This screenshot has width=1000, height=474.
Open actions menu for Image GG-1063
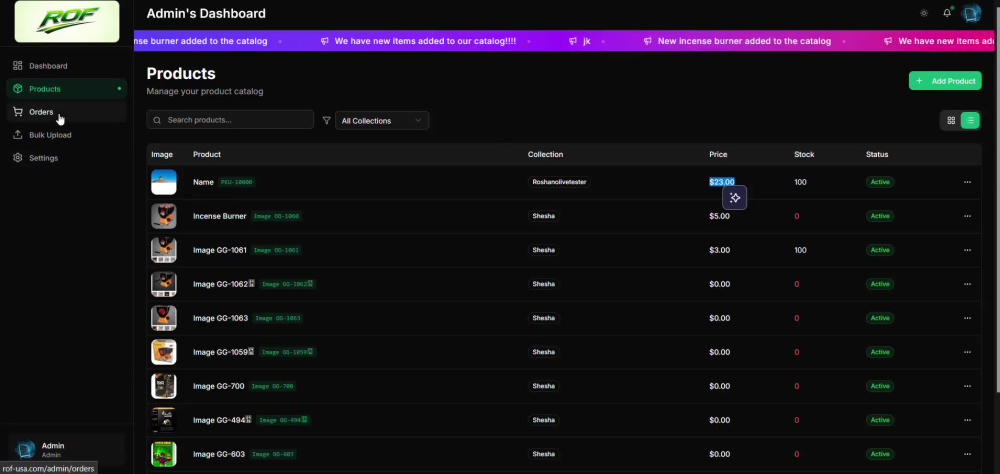tap(967, 318)
